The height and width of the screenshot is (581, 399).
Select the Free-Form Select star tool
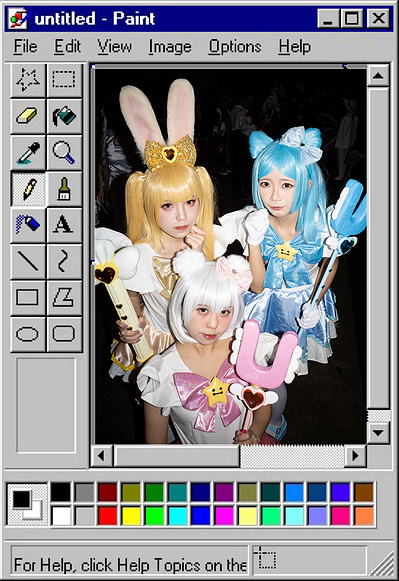point(28,80)
